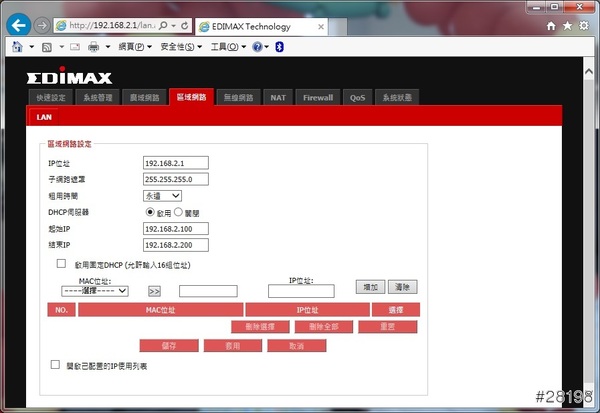Expand the MAC位址 選擇 dropdown
This screenshot has width=600, height=413.
click(95, 291)
